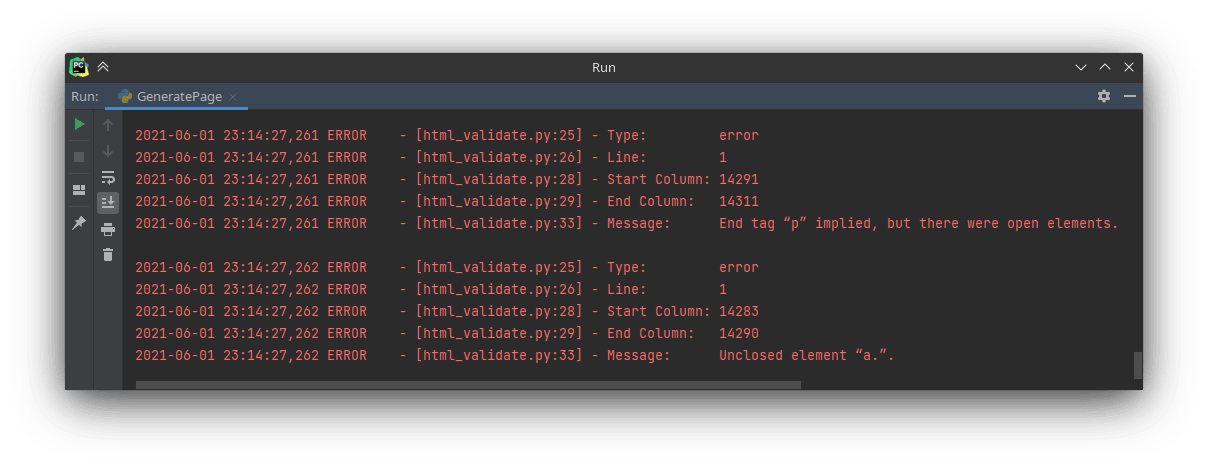Click the horizontal scrollbar under the console
1208x467 pixels.
468,384
